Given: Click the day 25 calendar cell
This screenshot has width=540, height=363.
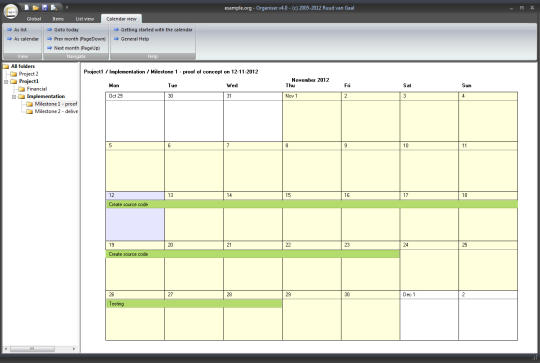Looking at the screenshot, I should [x=488, y=266].
